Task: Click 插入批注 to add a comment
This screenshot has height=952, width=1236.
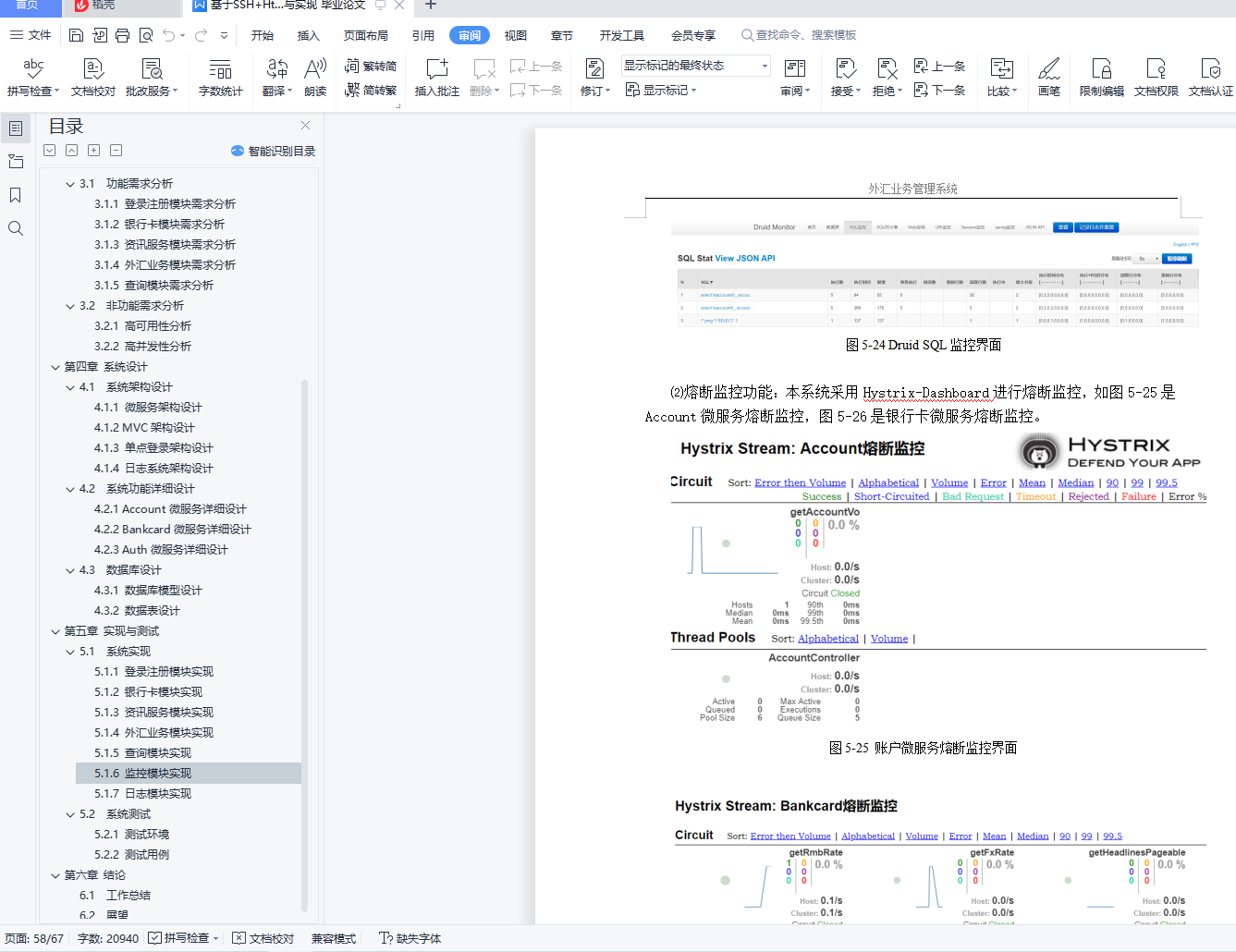Action: point(437,78)
